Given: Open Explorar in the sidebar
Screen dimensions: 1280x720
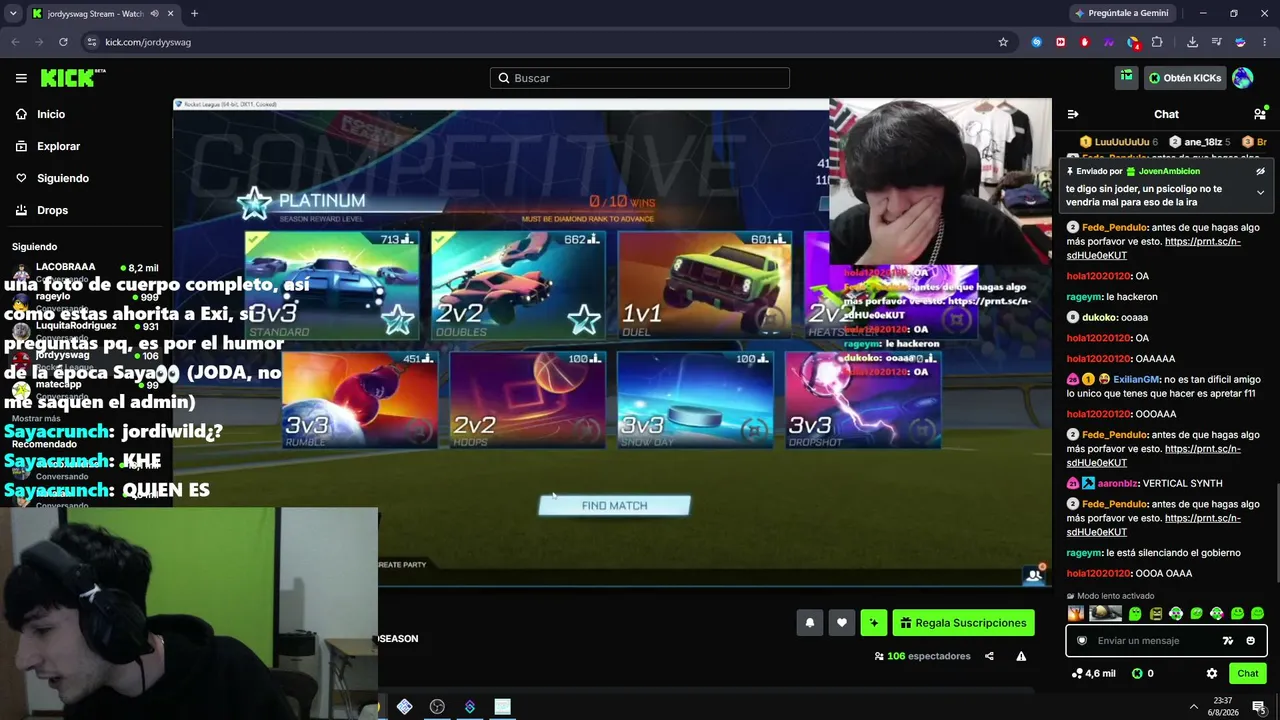Looking at the screenshot, I should 58,146.
